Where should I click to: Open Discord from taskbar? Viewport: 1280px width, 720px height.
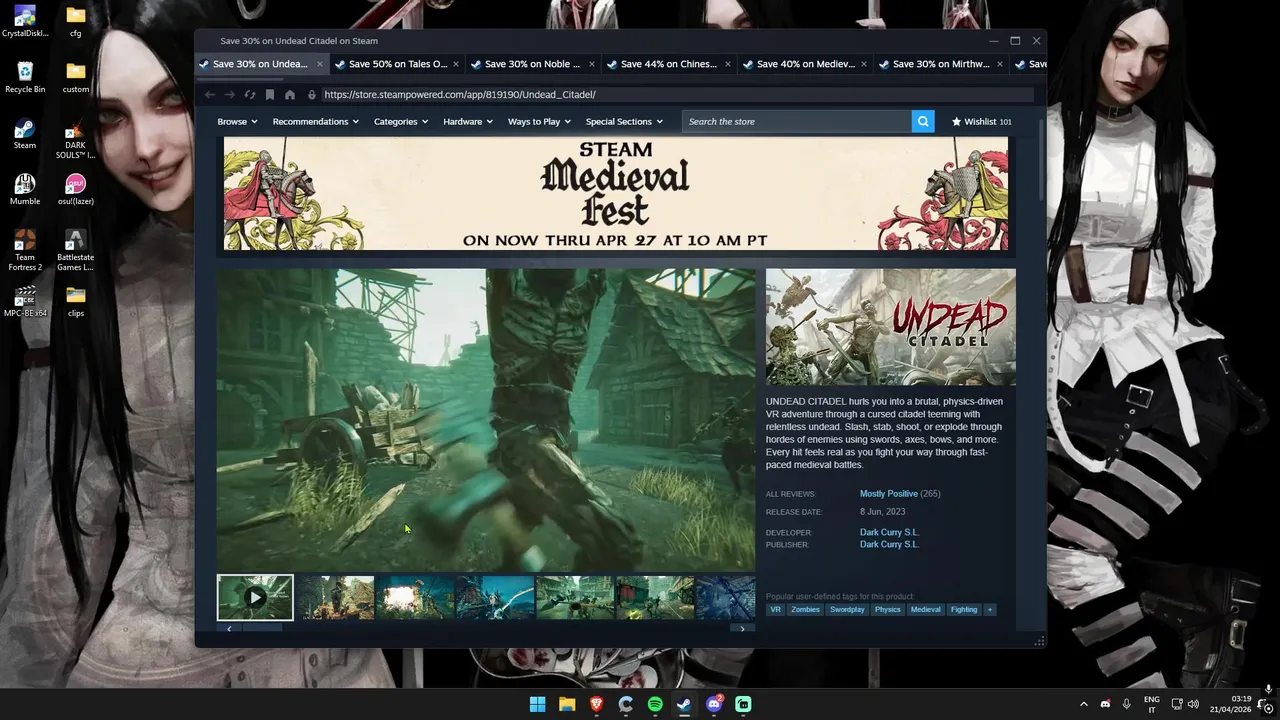[x=714, y=704]
